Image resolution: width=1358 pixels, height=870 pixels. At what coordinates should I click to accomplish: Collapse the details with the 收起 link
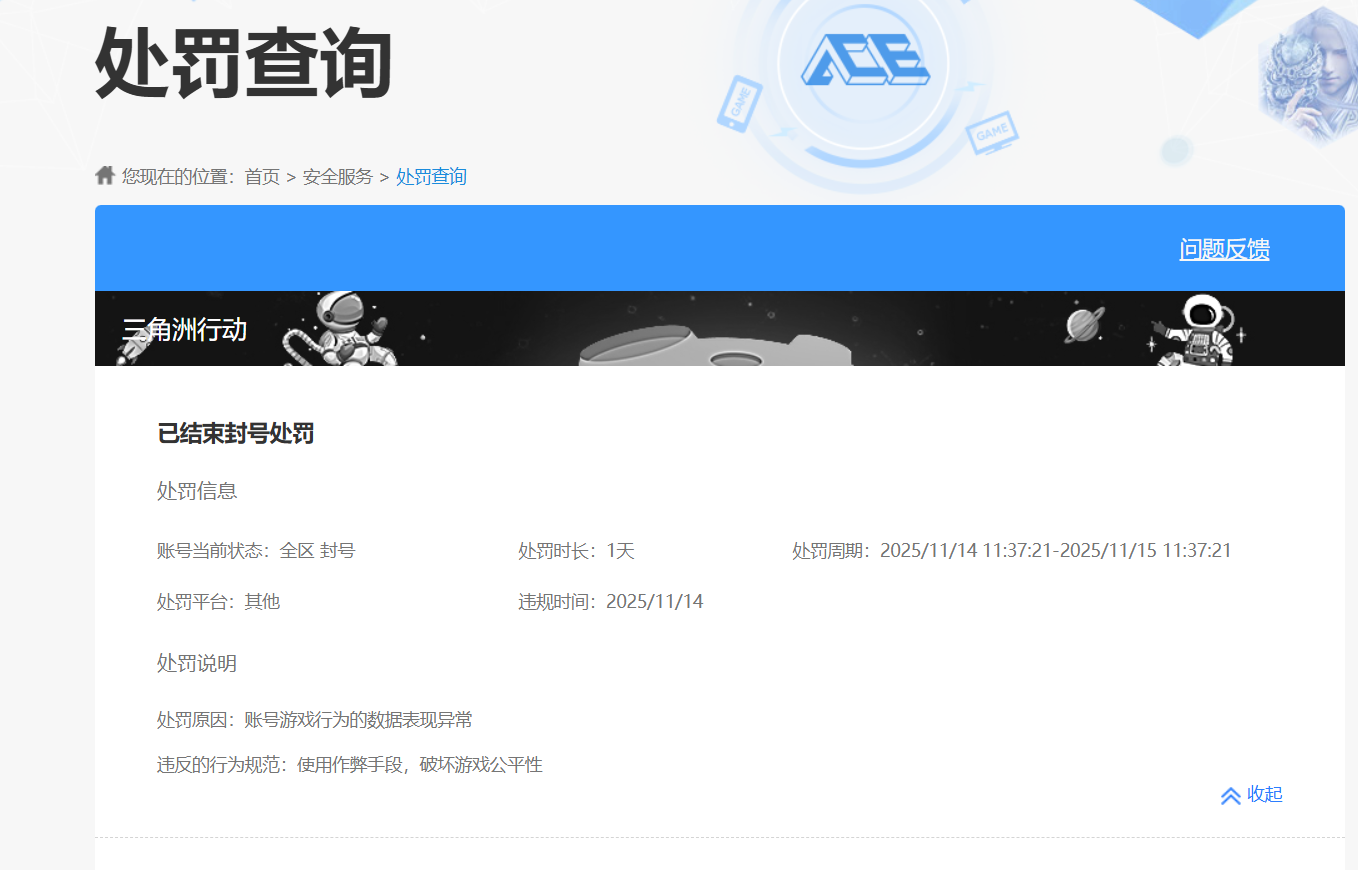coord(1264,795)
